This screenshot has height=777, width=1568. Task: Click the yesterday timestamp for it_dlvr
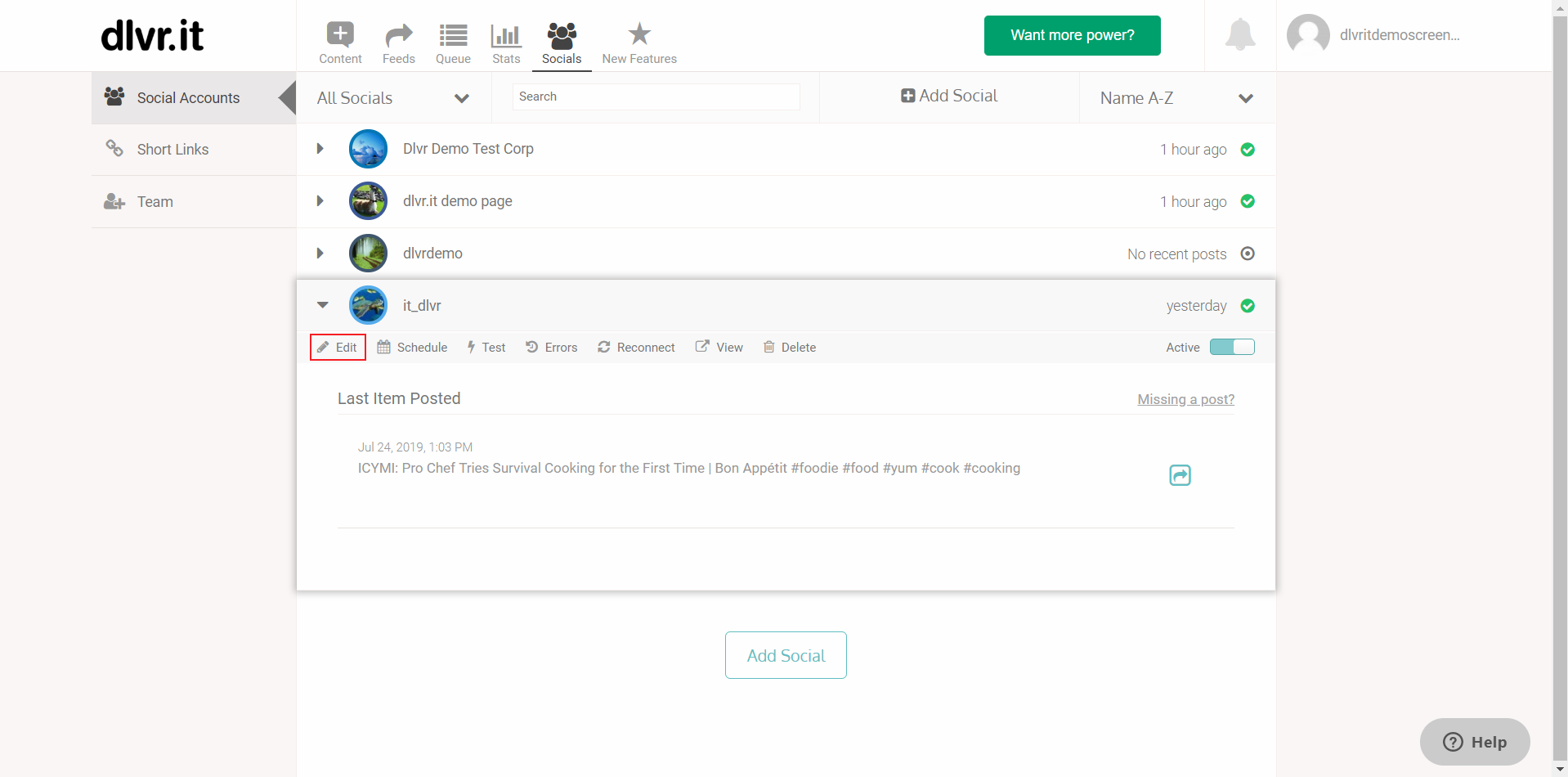tap(1196, 306)
